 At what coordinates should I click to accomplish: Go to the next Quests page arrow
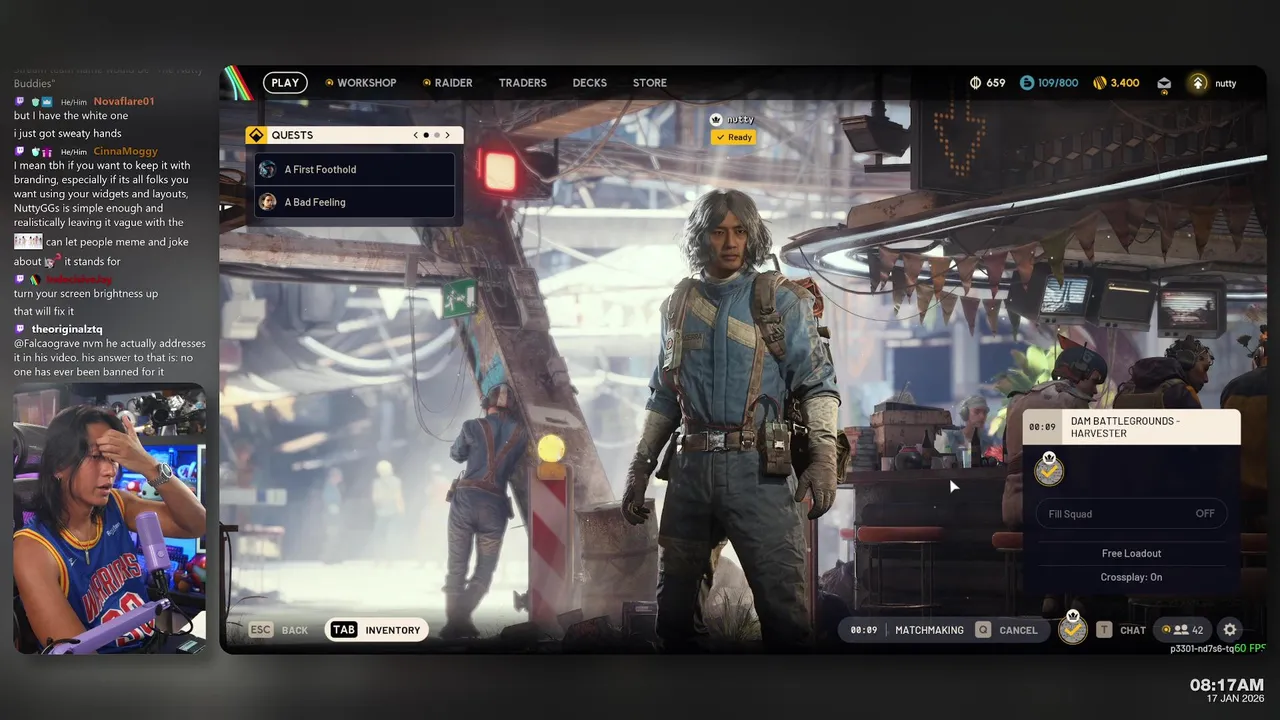[447, 135]
